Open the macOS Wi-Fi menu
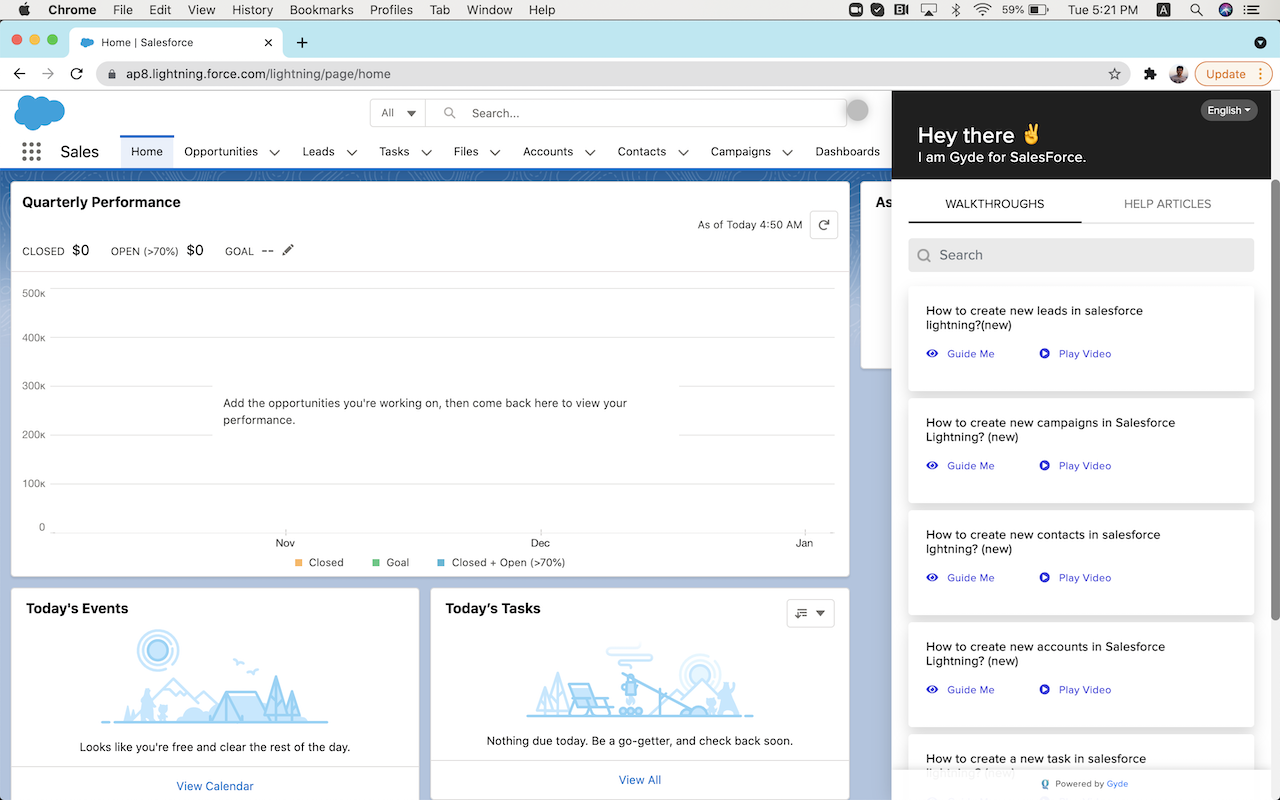This screenshot has width=1280, height=800. click(982, 10)
